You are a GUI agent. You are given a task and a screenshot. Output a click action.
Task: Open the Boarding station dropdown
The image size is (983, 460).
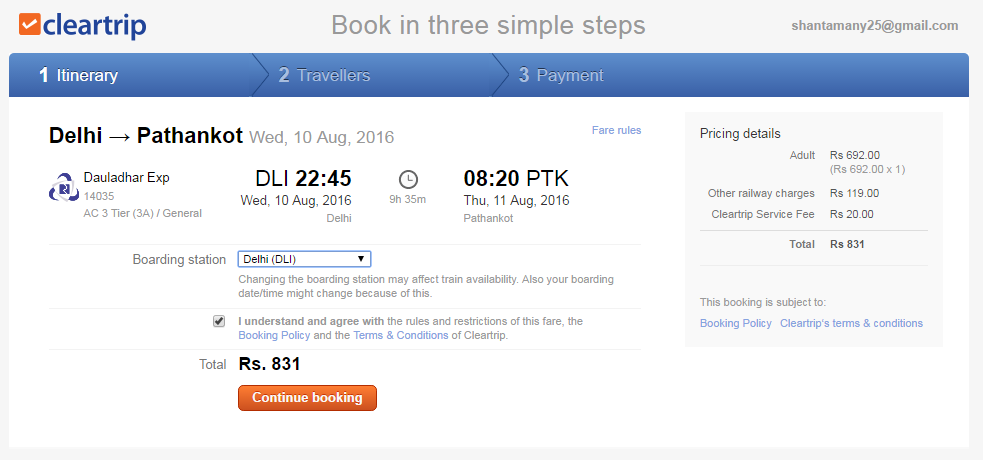304,259
